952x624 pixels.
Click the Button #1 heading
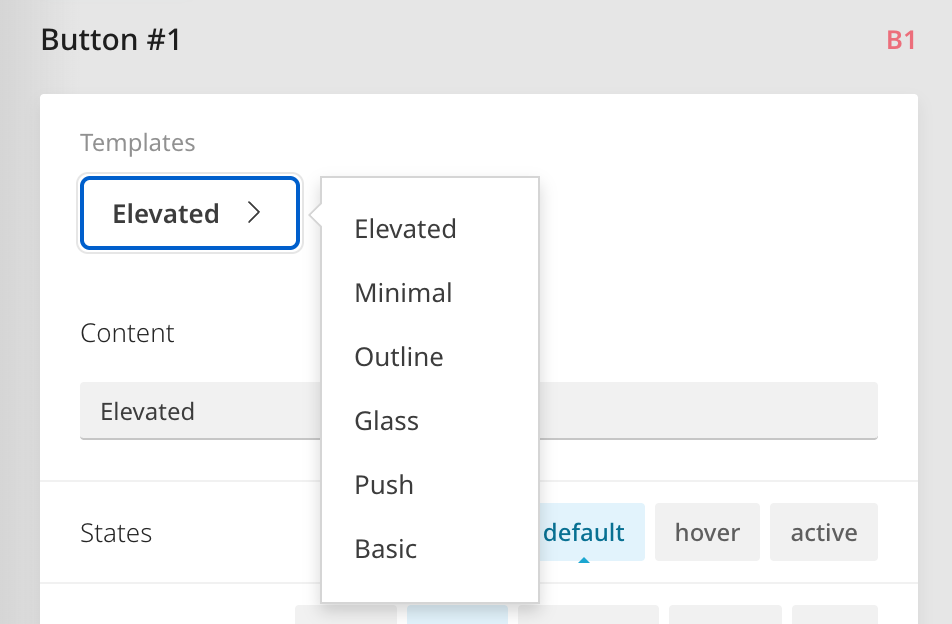coord(111,40)
